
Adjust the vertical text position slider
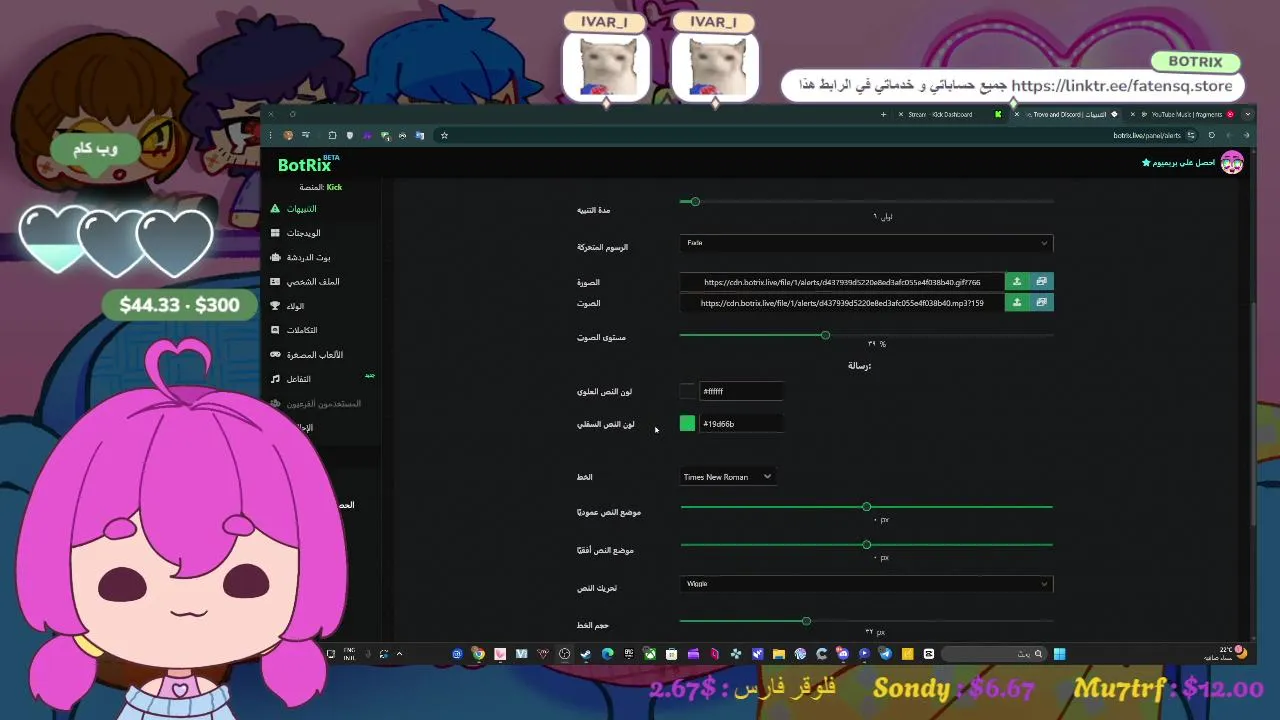866,507
